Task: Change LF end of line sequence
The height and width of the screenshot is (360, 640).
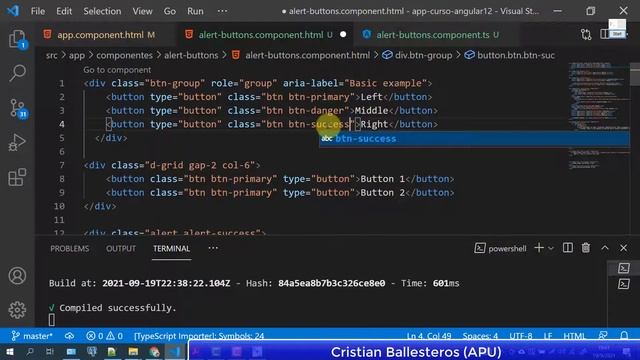Action: [548, 336]
